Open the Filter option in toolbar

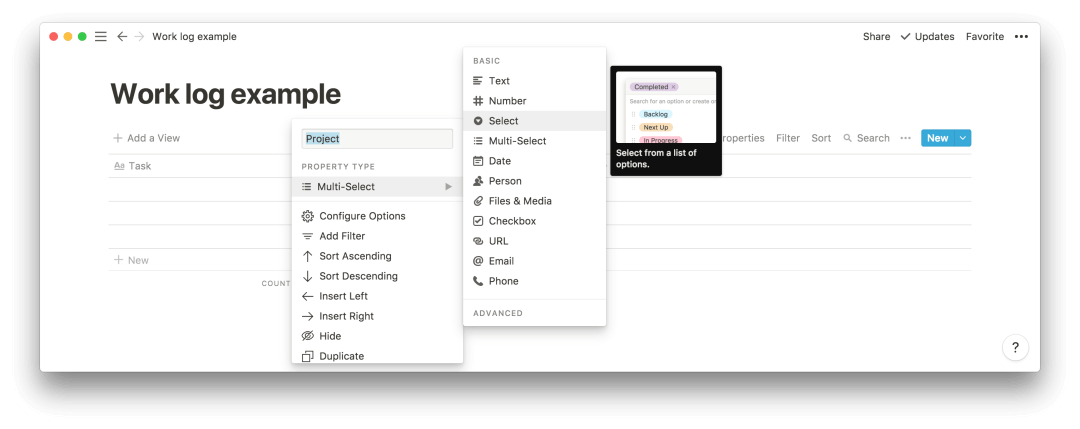pyautogui.click(x=788, y=138)
